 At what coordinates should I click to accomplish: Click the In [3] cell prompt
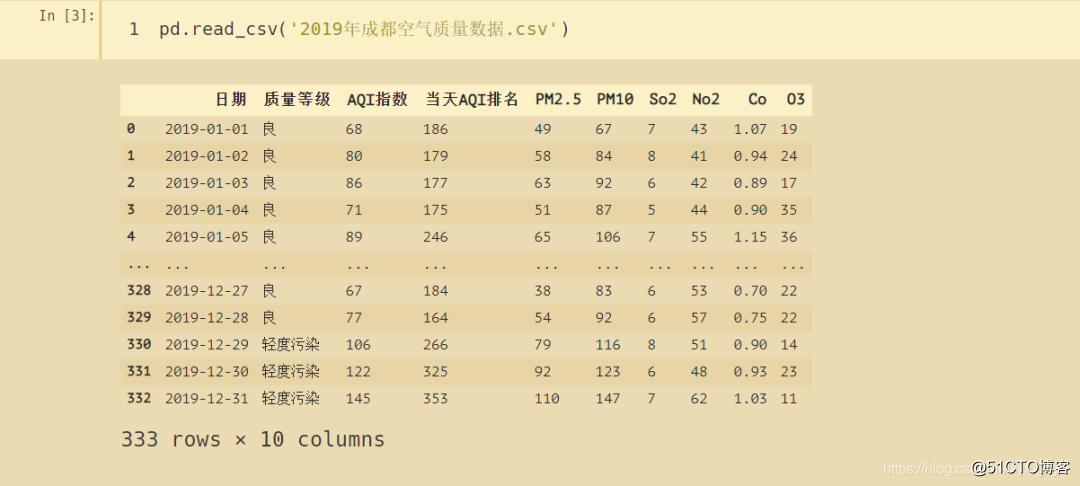coord(68,15)
